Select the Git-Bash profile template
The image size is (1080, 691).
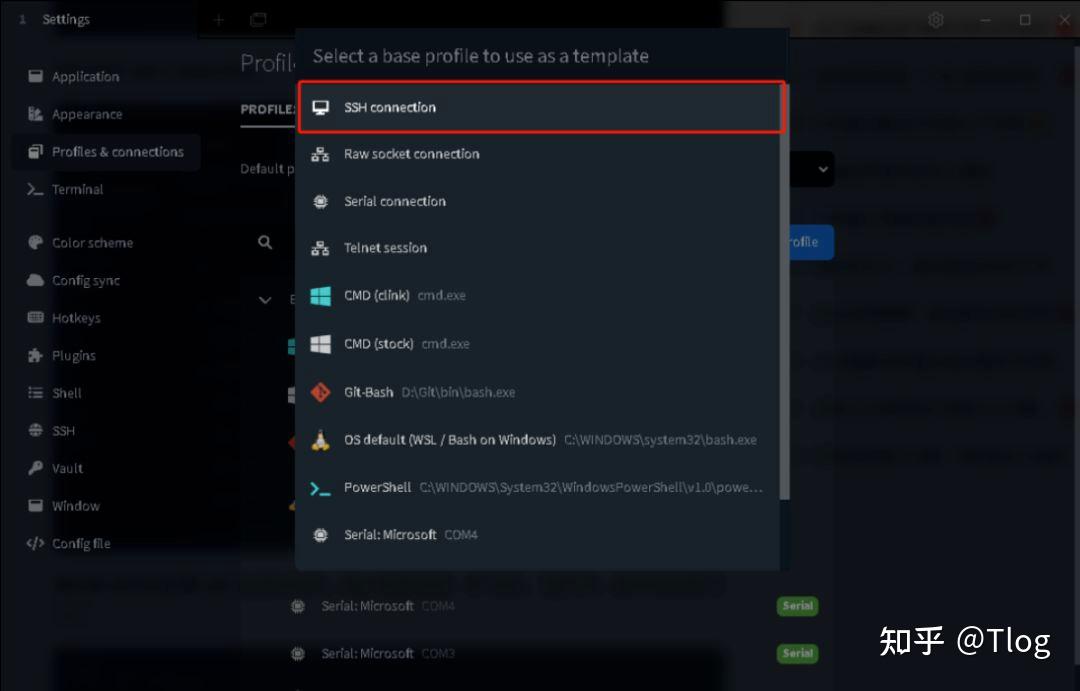[539, 392]
